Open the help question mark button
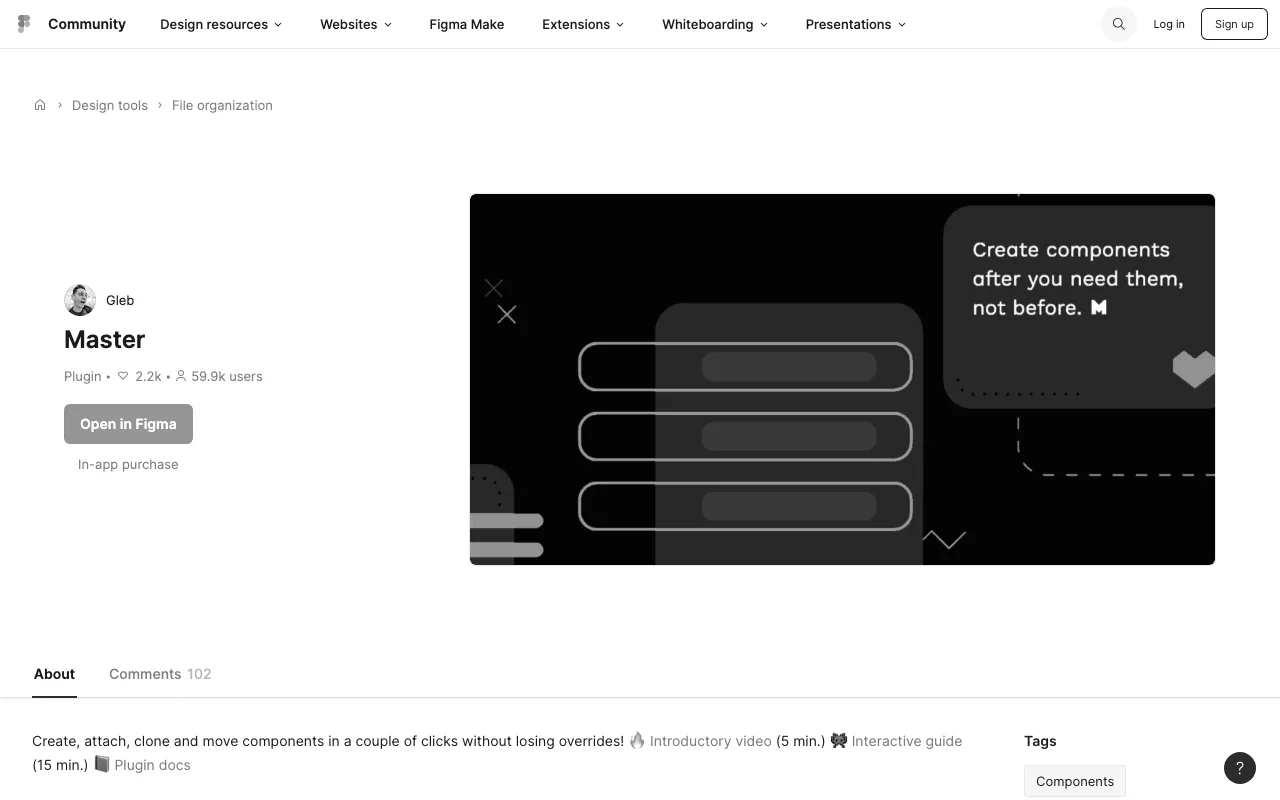 pos(1240,768)
